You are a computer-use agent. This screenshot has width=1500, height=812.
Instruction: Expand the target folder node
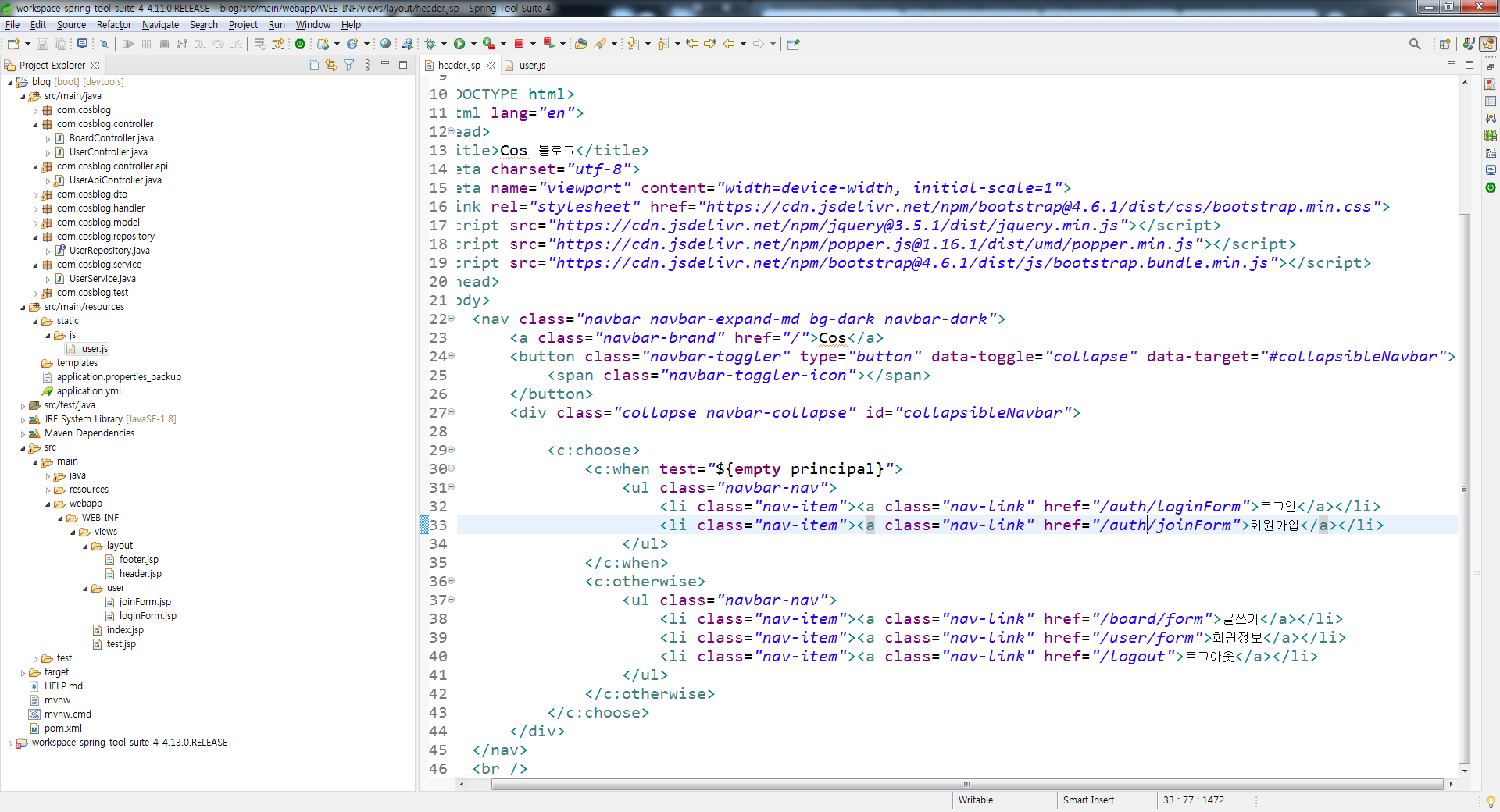23,672
